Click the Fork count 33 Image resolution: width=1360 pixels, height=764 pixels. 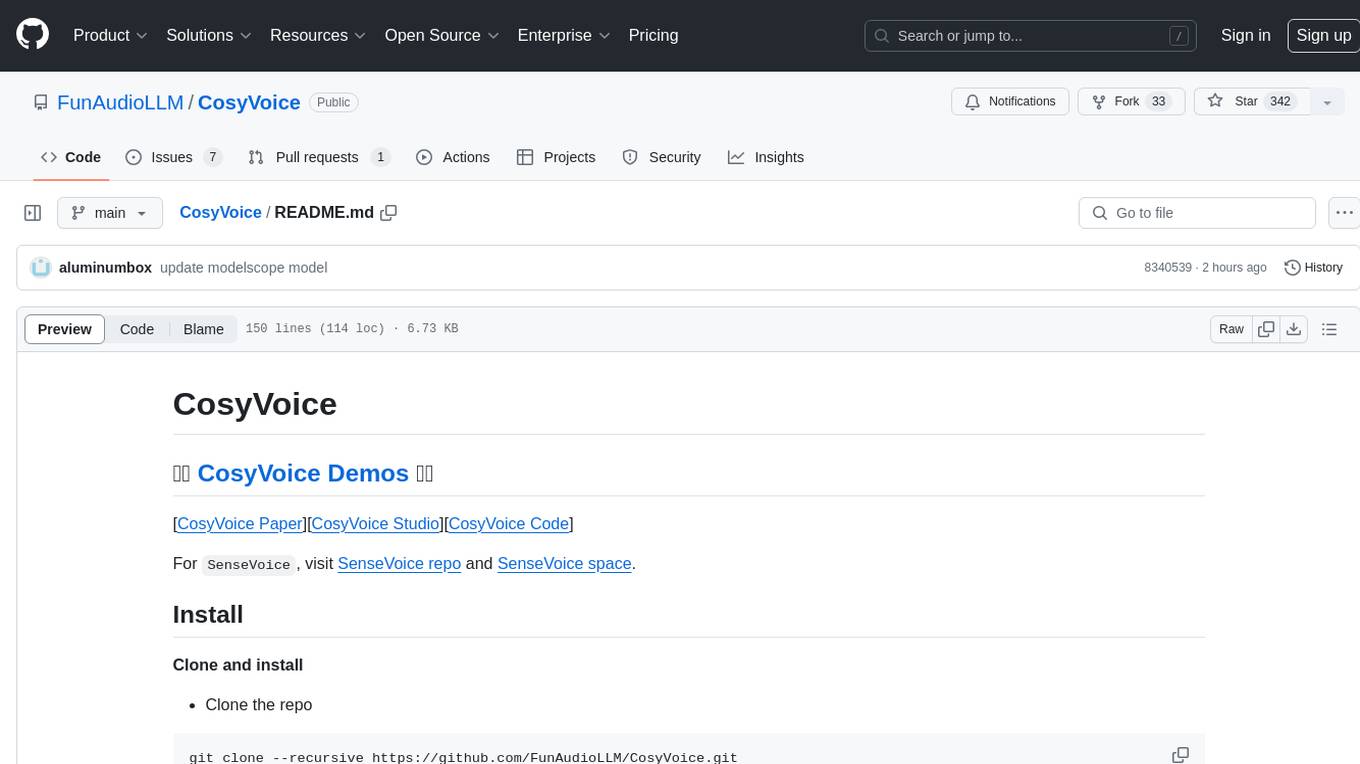[x=1159, y=102]
